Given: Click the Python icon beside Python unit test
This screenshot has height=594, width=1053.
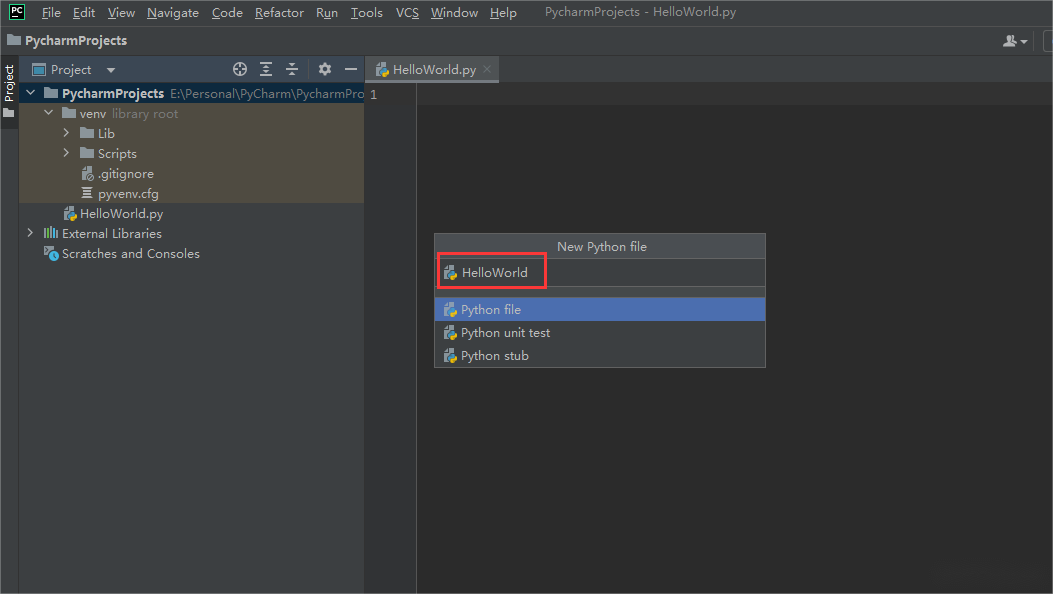Looking at the screenshot, I should pos(451,333).
